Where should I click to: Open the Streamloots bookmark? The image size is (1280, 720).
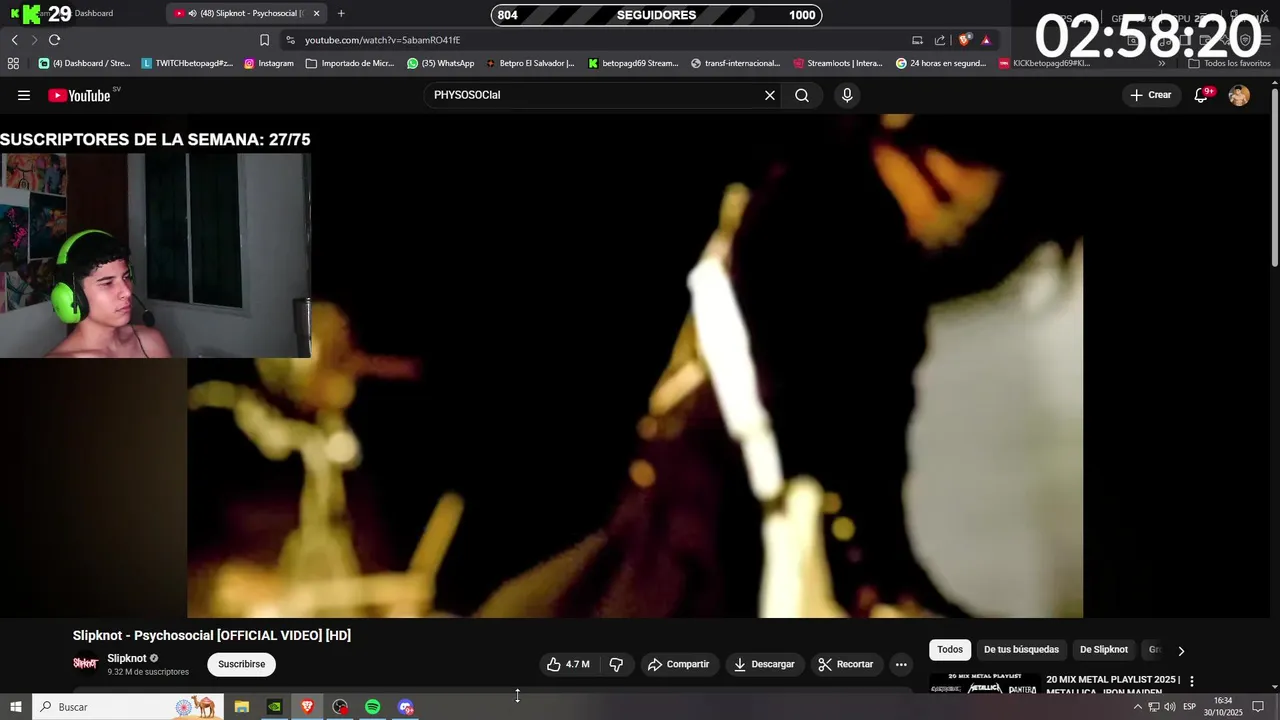point(838,63)
